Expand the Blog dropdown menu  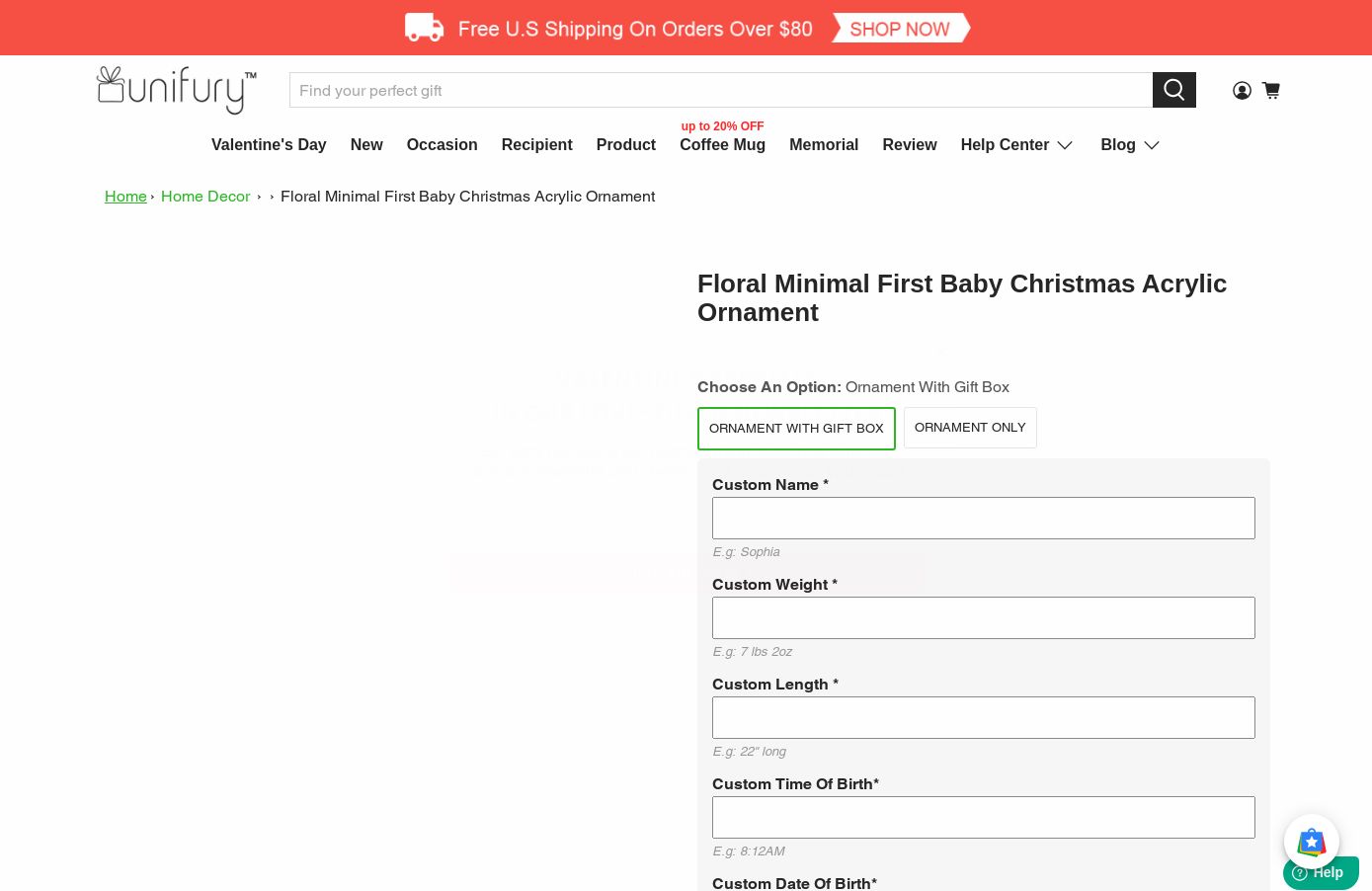click(1129, 145)
